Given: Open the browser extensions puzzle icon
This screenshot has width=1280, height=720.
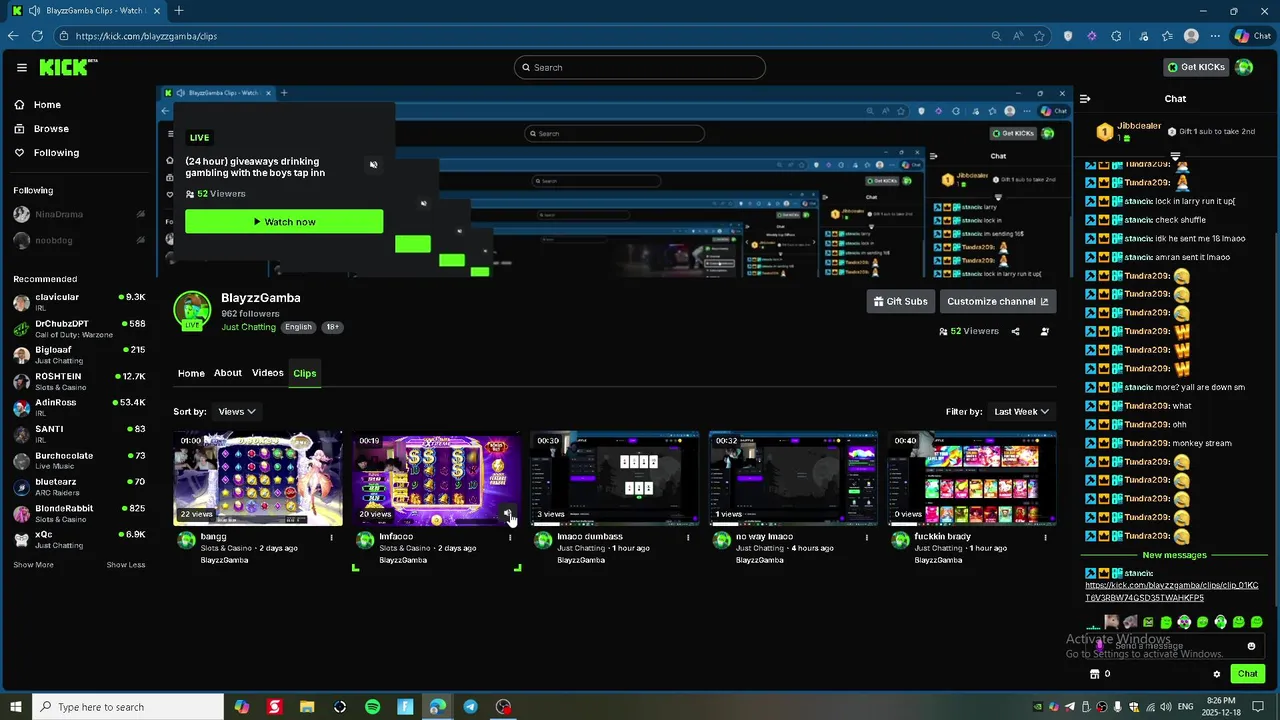Looking at the screenshot, I should (x=1116, y=36).
